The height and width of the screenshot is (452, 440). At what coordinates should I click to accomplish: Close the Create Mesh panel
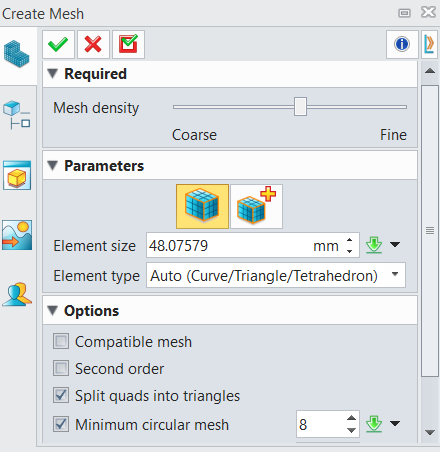click(428, 12)
